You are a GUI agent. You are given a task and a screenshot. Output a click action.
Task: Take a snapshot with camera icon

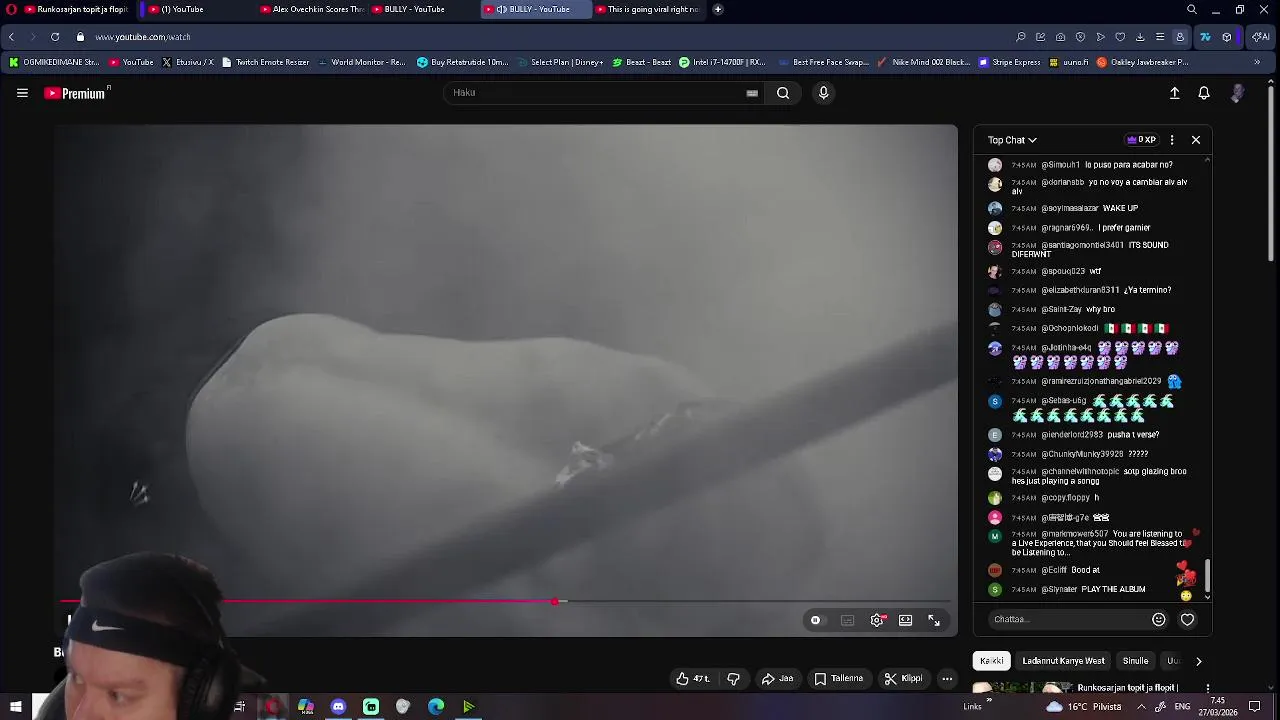[1060, 37]
